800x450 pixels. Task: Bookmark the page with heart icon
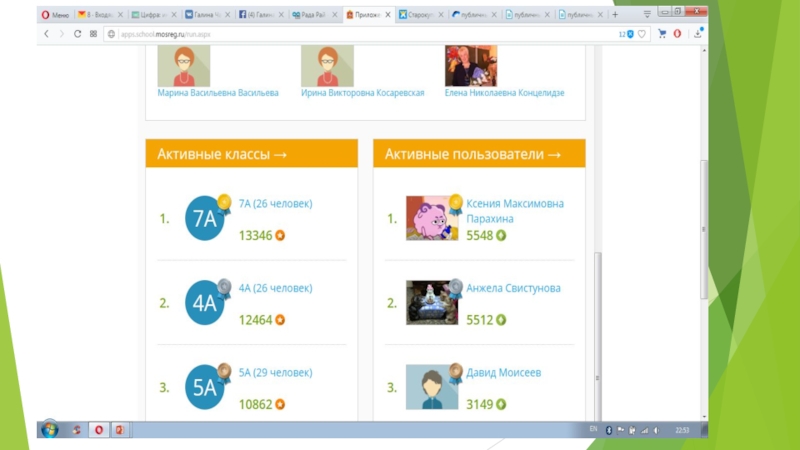tap(642, 34)
